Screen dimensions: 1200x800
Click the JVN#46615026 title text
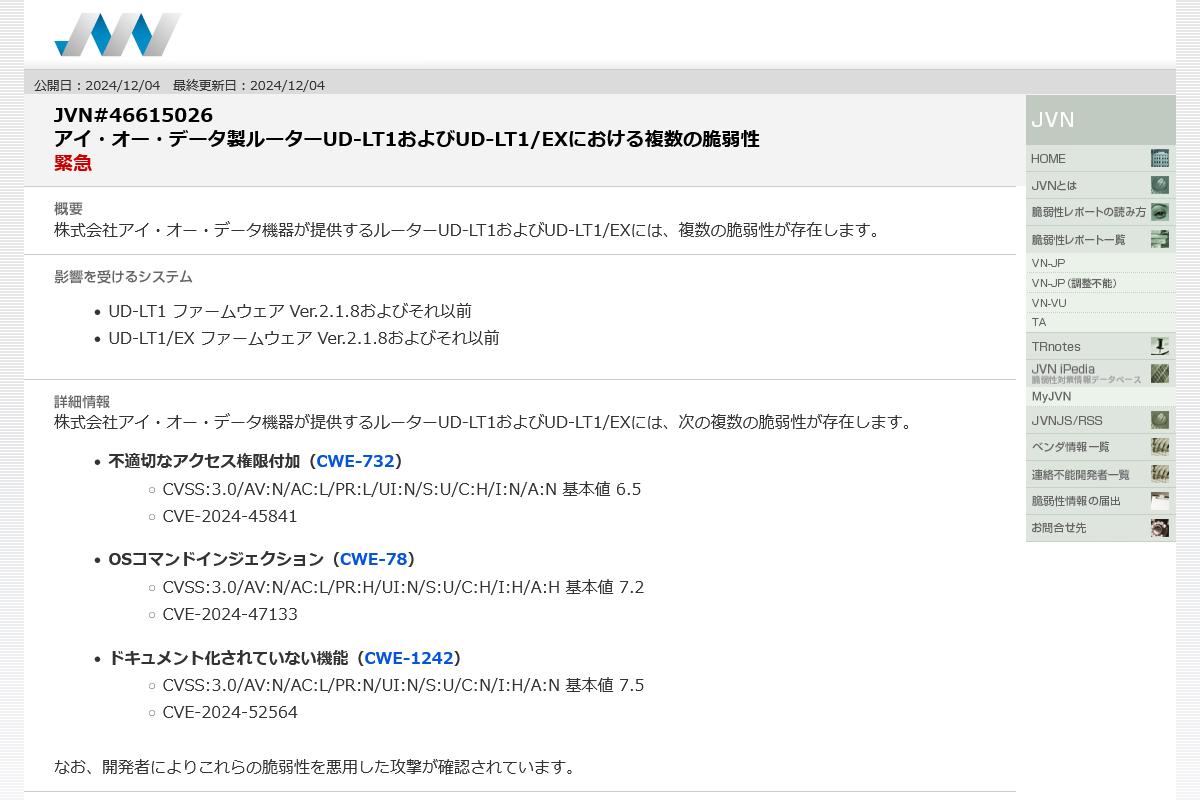point(133,115)
